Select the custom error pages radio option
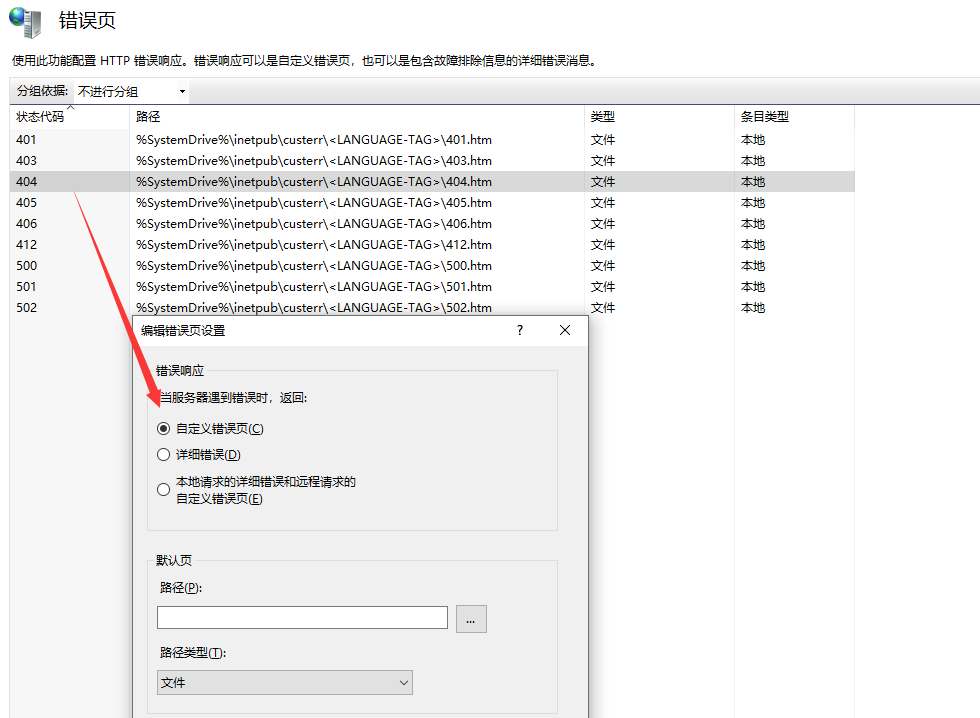 click(x=164, y=429)
